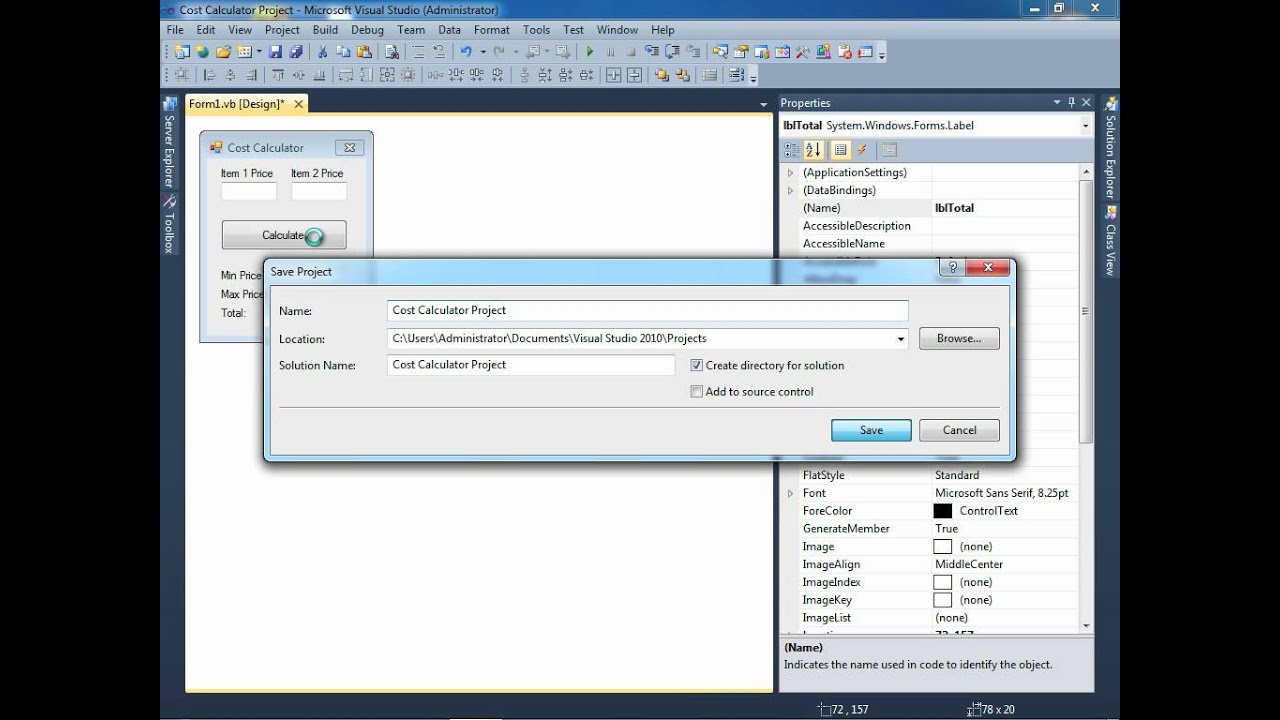Toggle auto-hide pin on Properties panel
Viewport: 1280px width, 720px height.
(x=1071, y=103)
